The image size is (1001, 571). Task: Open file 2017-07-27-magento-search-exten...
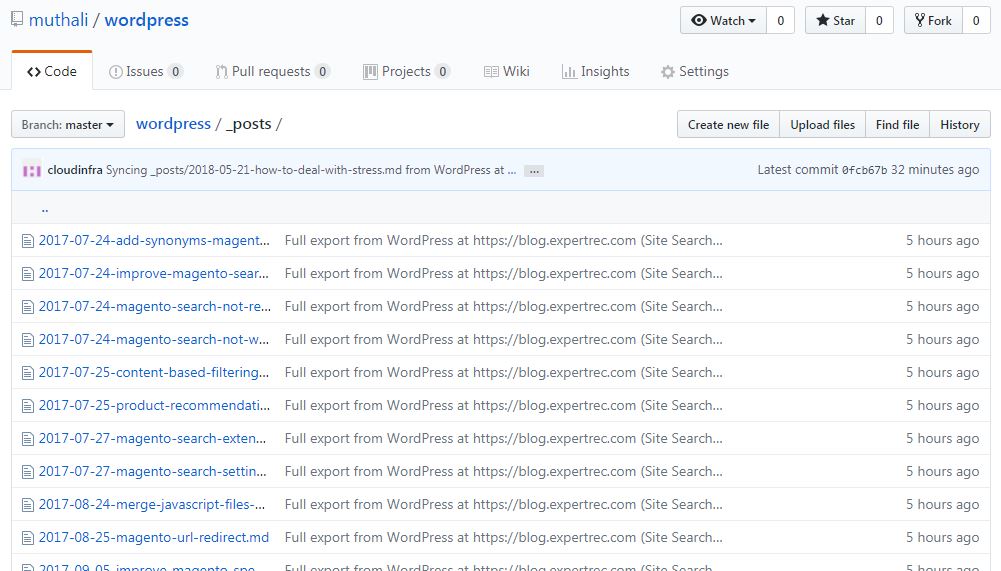click(x=153, y=438)
